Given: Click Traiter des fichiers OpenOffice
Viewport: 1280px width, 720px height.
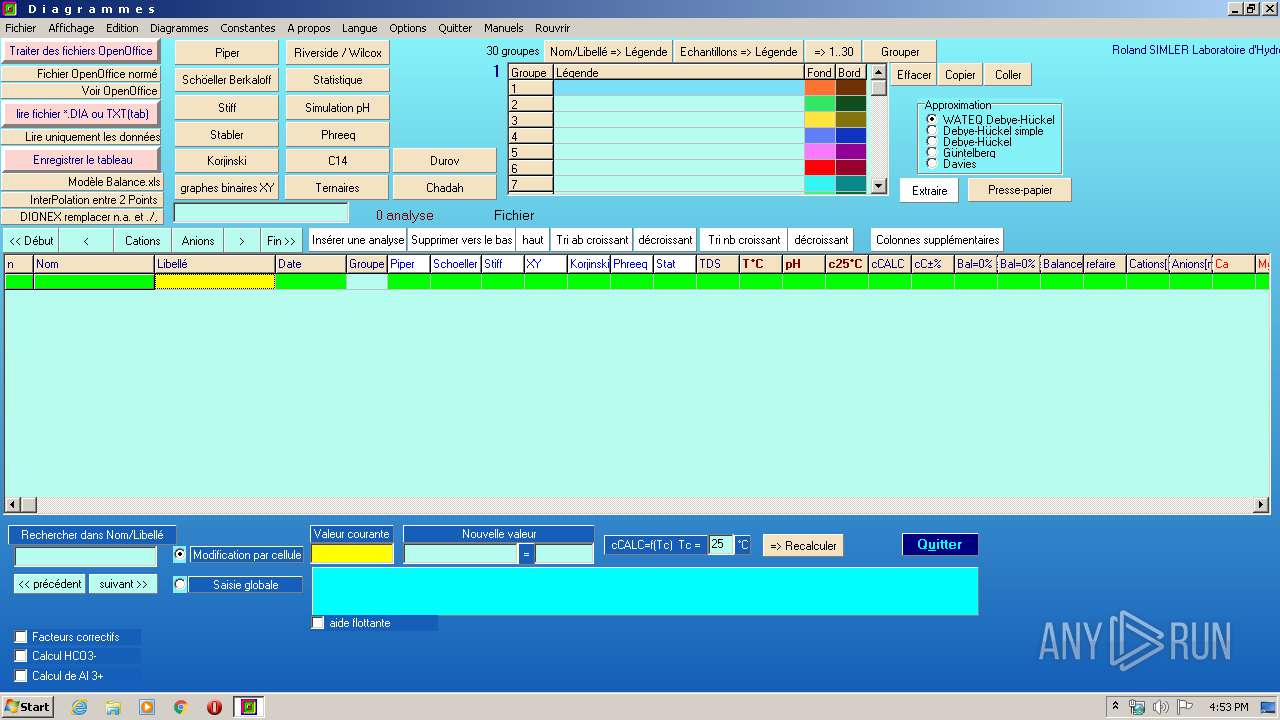Looking at the screenshot, I should (x=81, y=51).
